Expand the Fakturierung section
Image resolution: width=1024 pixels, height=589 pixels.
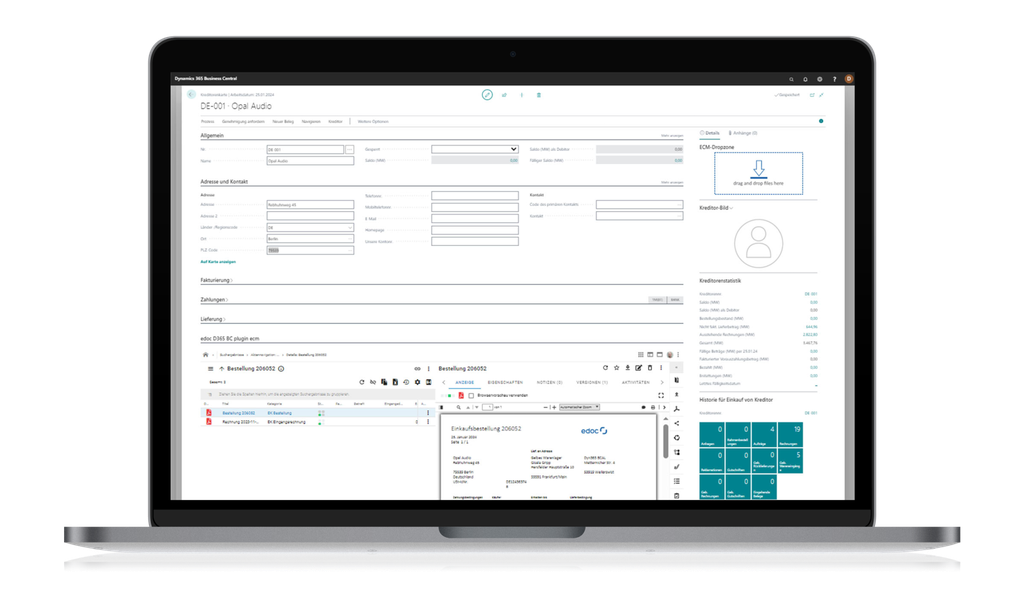[216, 280]
